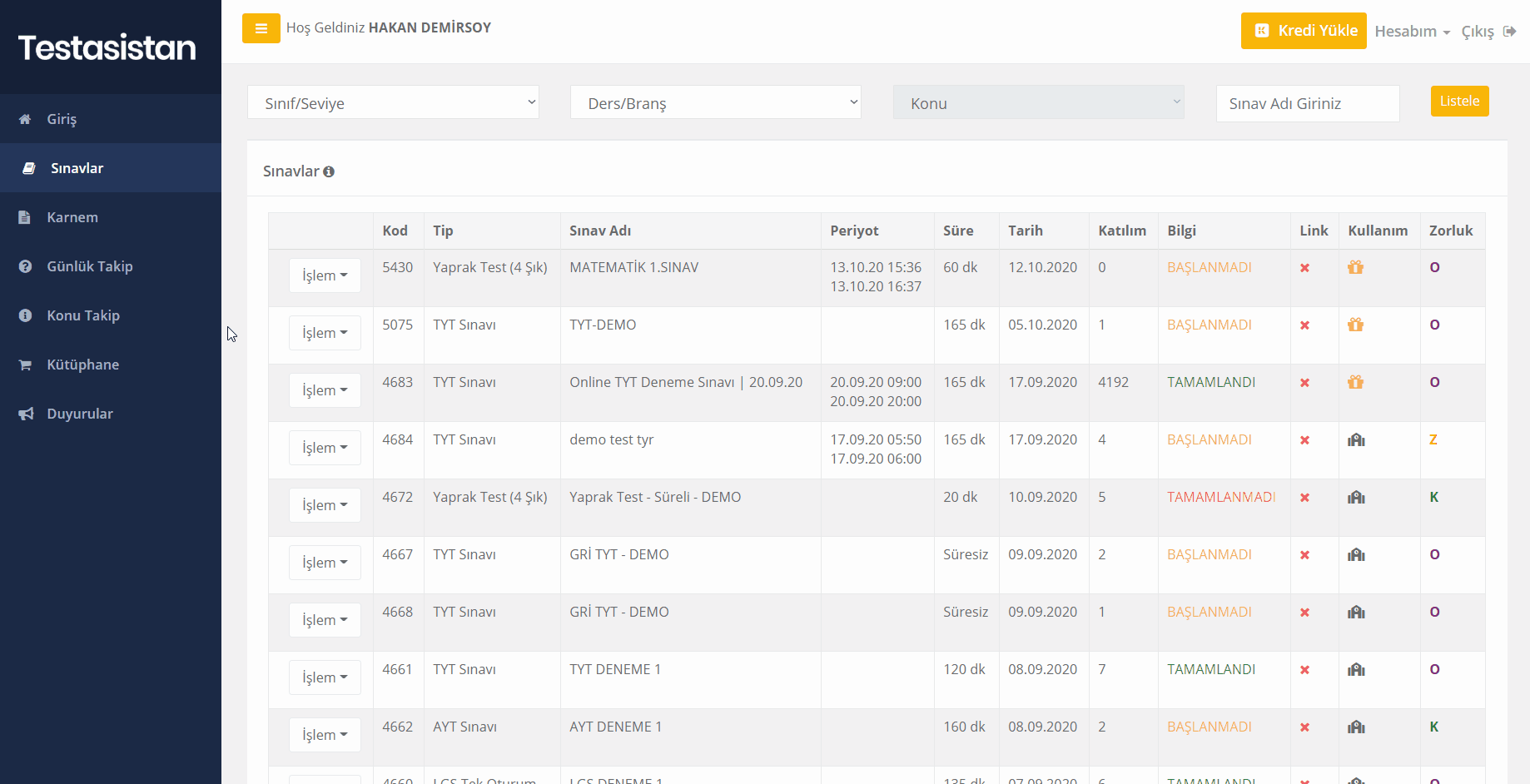Image resolution: width=1530 pixels, height=784 pixels.
Task: Click the 4192 participation count
Action: pyautogui.click(x=1114, y=382)
